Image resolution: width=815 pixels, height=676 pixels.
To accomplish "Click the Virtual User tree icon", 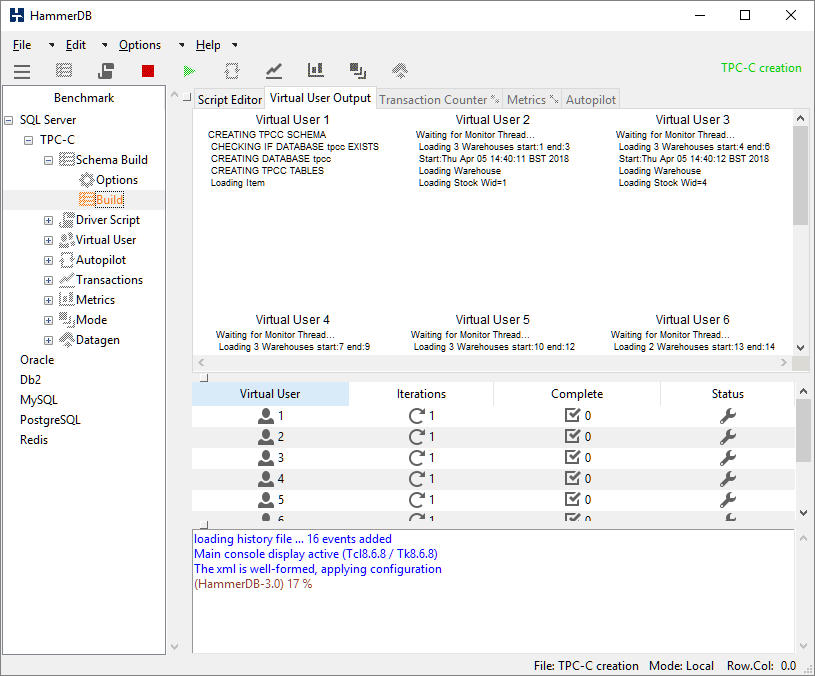I will pyautogui.click(x=67, y=240).
